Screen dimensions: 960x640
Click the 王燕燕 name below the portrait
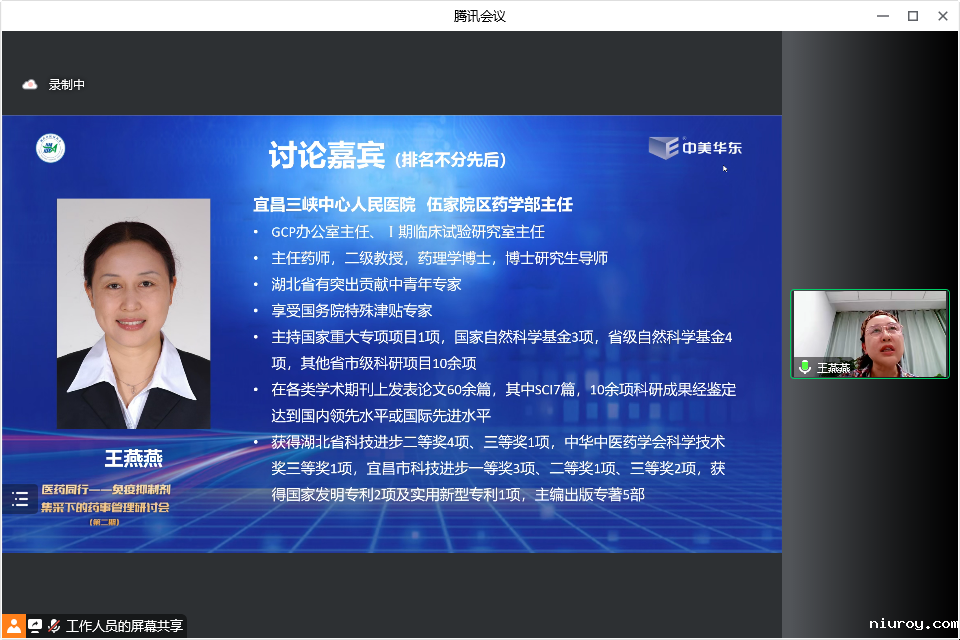pos(133,459)
